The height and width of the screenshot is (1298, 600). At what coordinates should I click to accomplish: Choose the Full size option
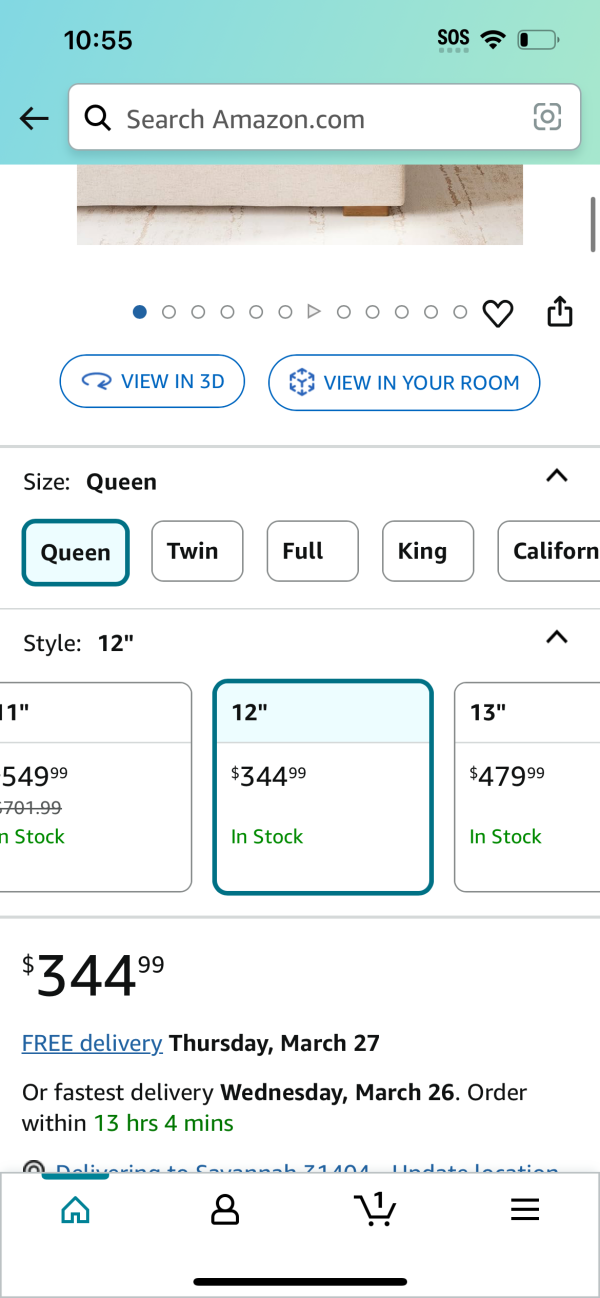coord(312,551)
